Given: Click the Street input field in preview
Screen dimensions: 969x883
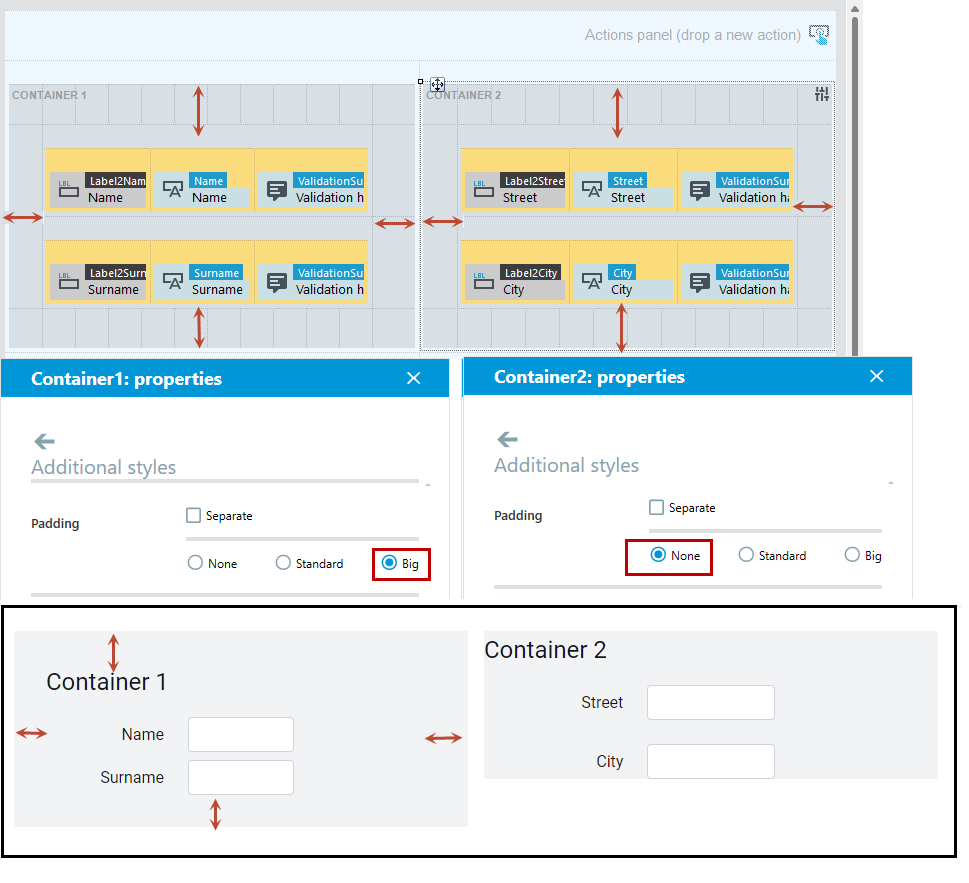Looking at the screenshot, I should point(711,702).
